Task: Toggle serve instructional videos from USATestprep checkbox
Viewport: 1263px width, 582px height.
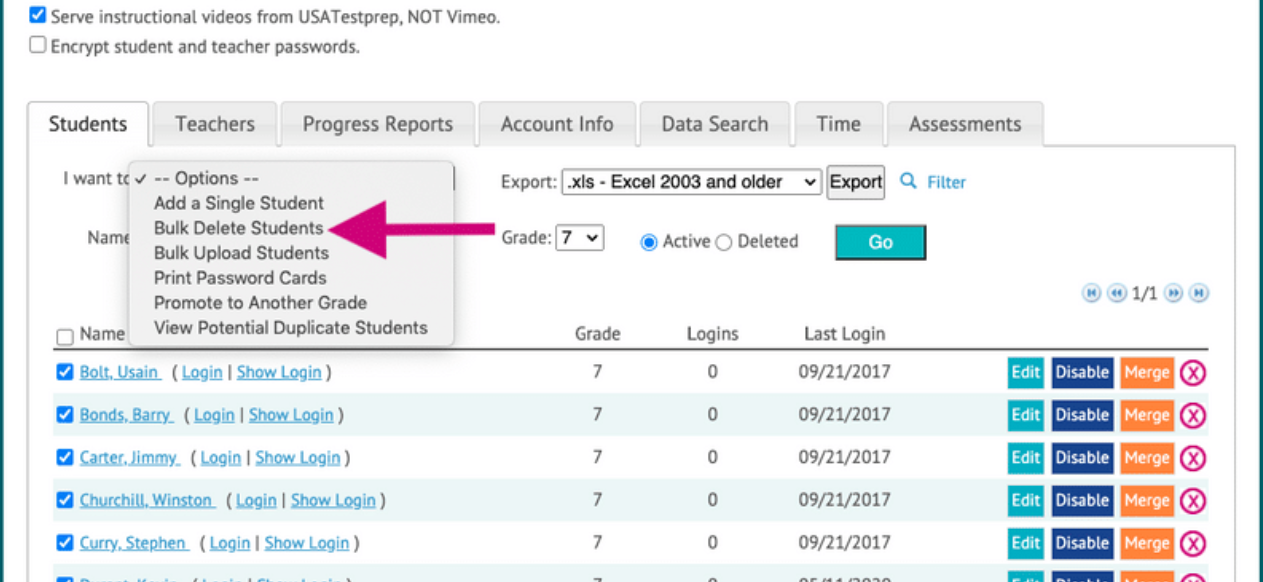Action: 38,16
